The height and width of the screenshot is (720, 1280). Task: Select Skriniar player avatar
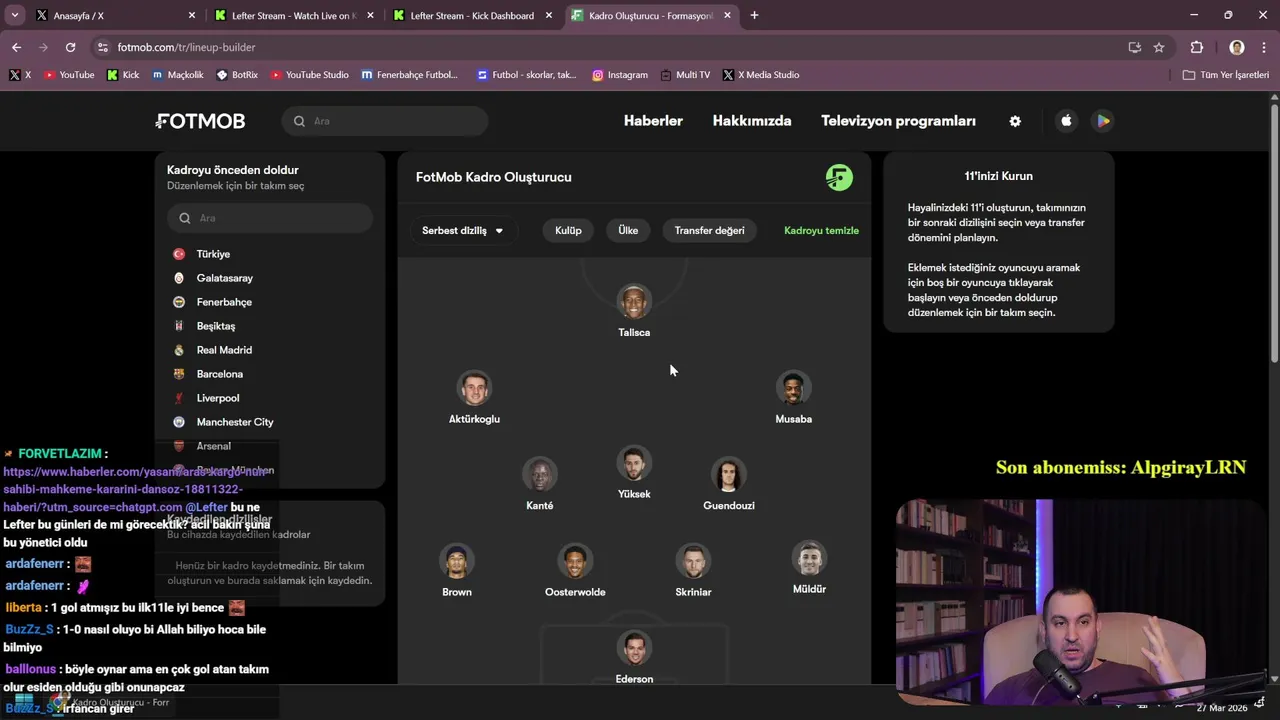pyautogui.click(x=693, y=561)
